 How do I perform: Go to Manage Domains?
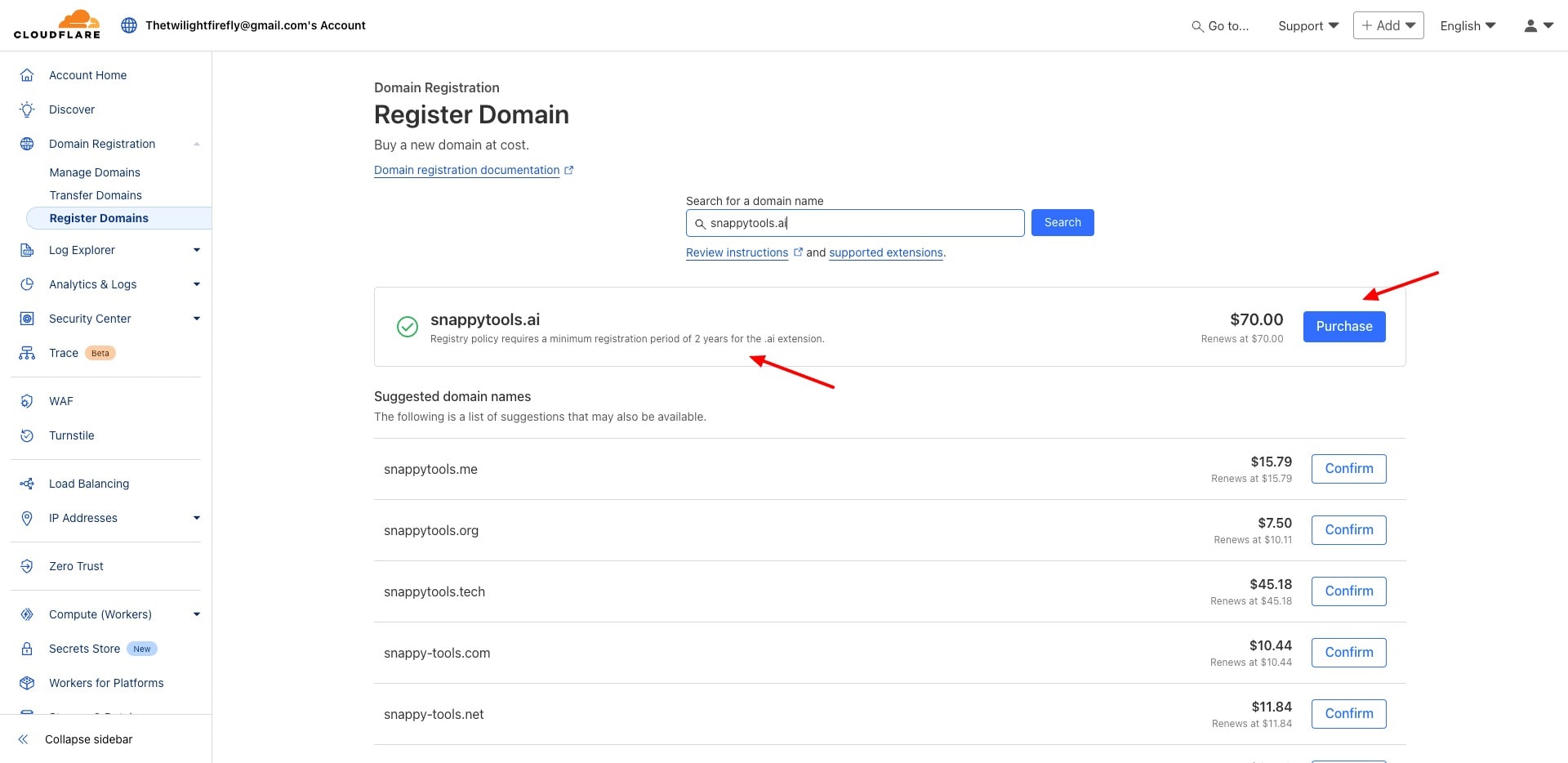pos(95,172)
